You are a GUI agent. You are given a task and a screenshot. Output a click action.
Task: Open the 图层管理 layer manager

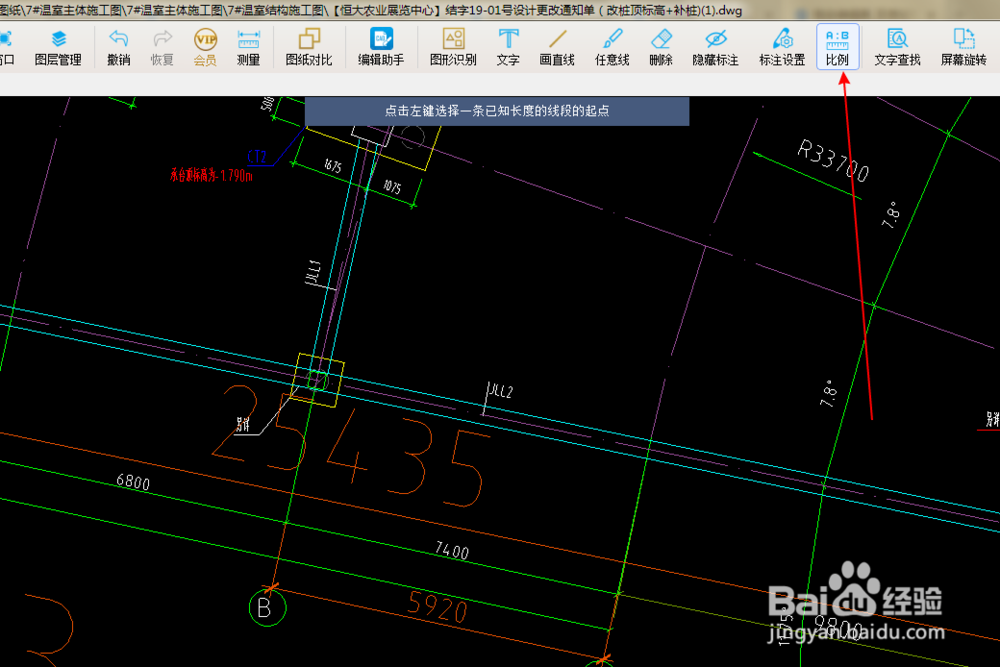[x=58, y=48]
